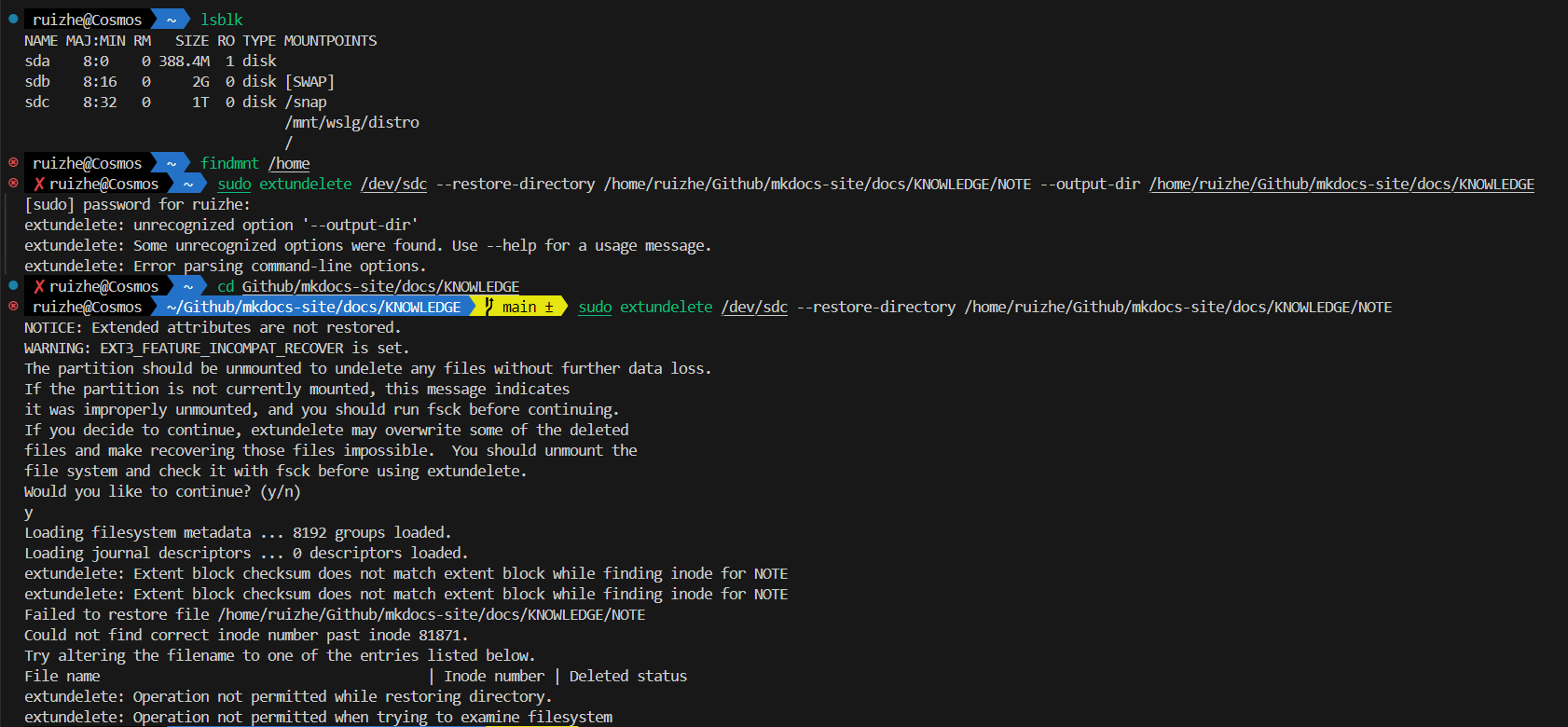Open /dev/sdc link in the last extundelete command
This screenshot has height=727, width=1568.
coord(754,307)
